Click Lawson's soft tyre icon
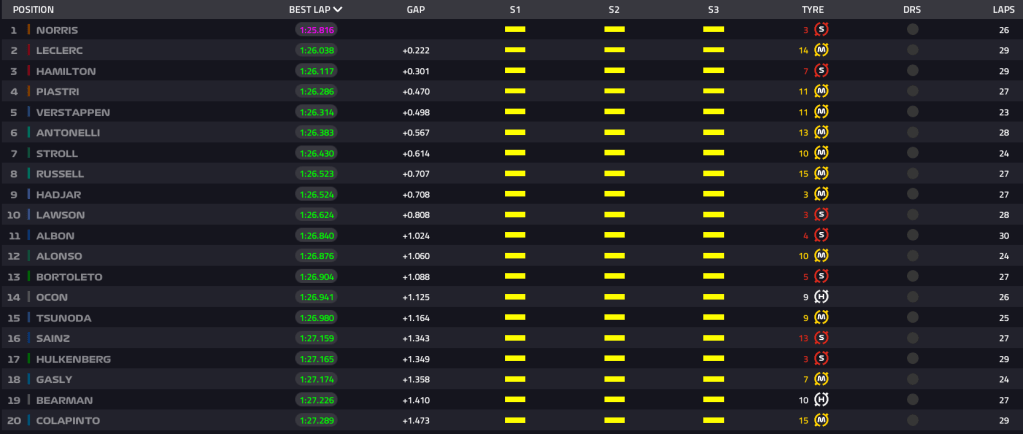The height and width of the screenshot is (434, 1023). tap(821, 215)
